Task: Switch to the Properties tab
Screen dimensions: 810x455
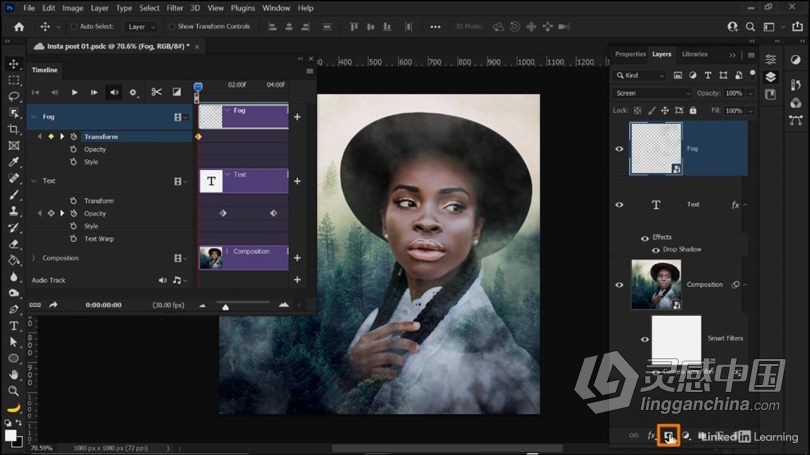Action: 630,54
